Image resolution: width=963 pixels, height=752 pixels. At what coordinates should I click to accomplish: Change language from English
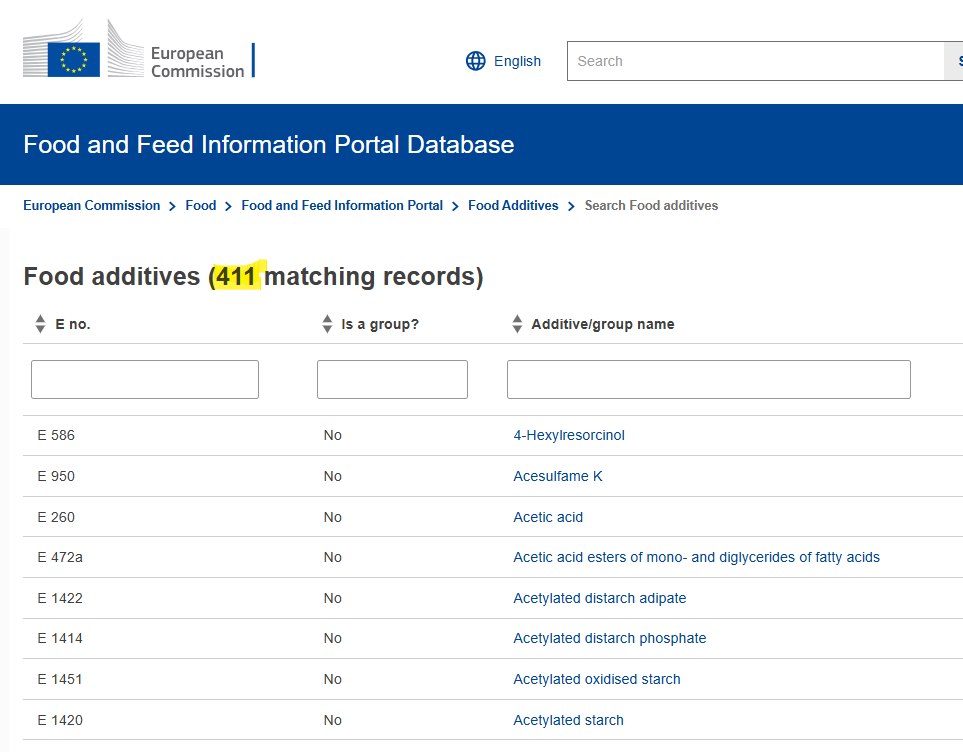click(x=517, y=61)
